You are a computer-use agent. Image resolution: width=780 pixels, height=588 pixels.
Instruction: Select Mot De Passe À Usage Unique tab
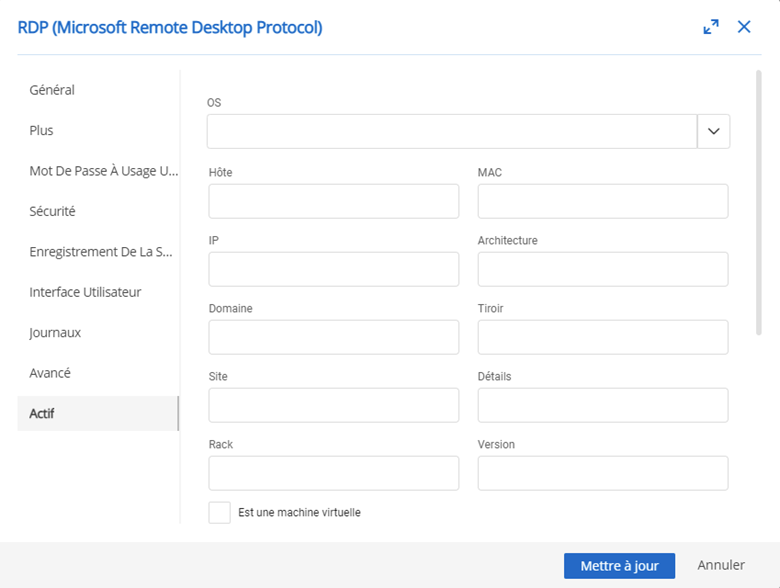click(x=103, y=171)
